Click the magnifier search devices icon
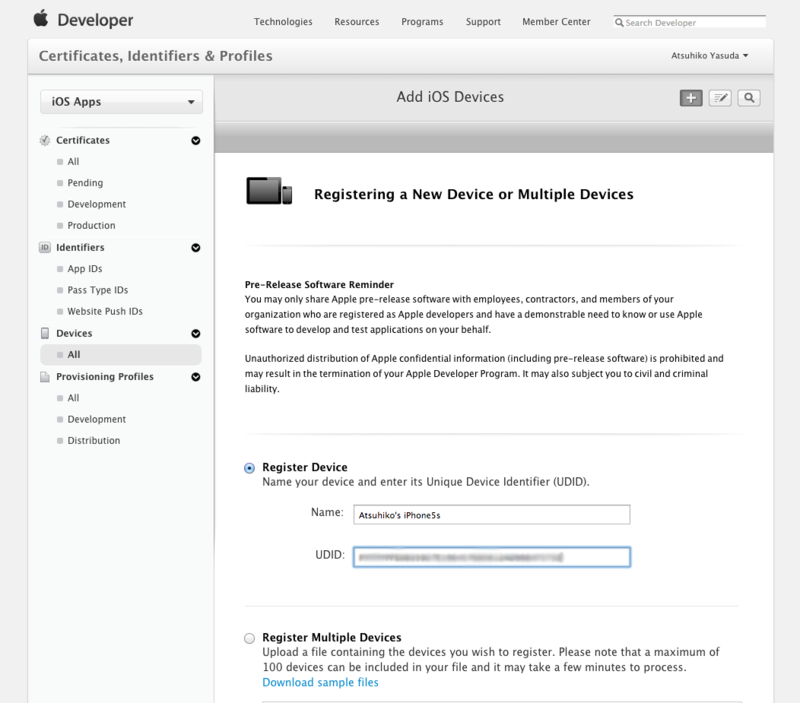The image size is (800, 703). tap(749, 98)
